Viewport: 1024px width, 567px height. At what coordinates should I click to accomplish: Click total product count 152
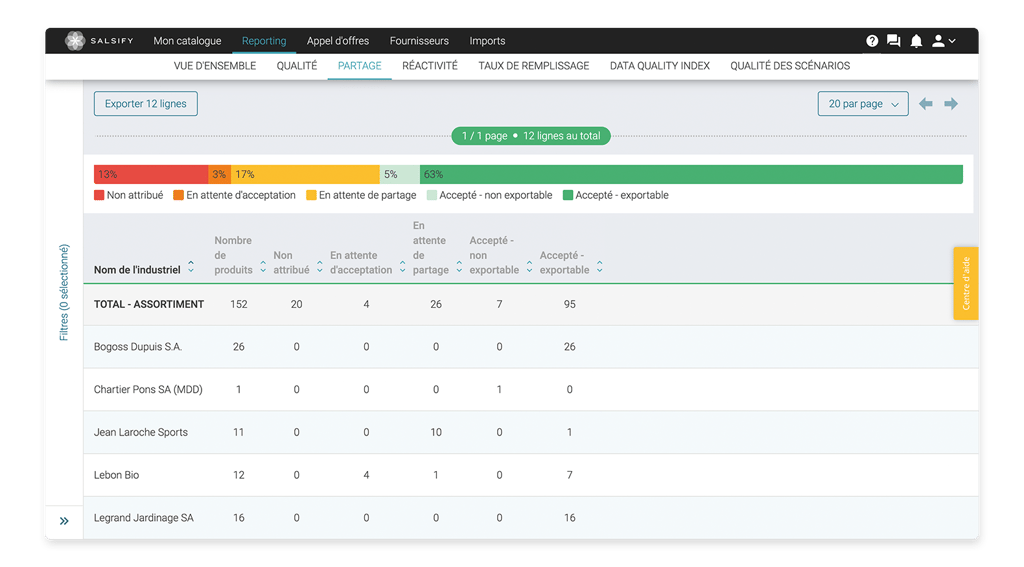[x=239, y=304]
